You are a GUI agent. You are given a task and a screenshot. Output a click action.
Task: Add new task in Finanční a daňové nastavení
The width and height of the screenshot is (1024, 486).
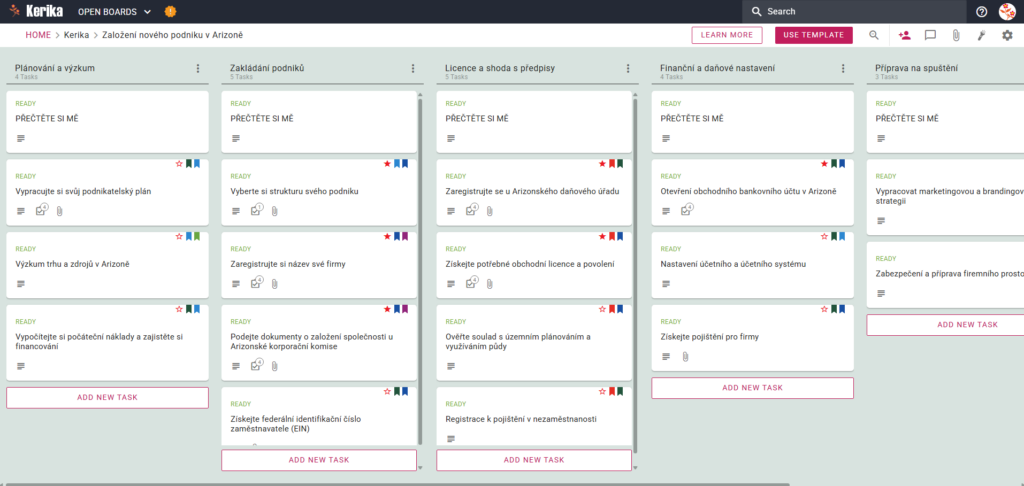coord(752,388)
